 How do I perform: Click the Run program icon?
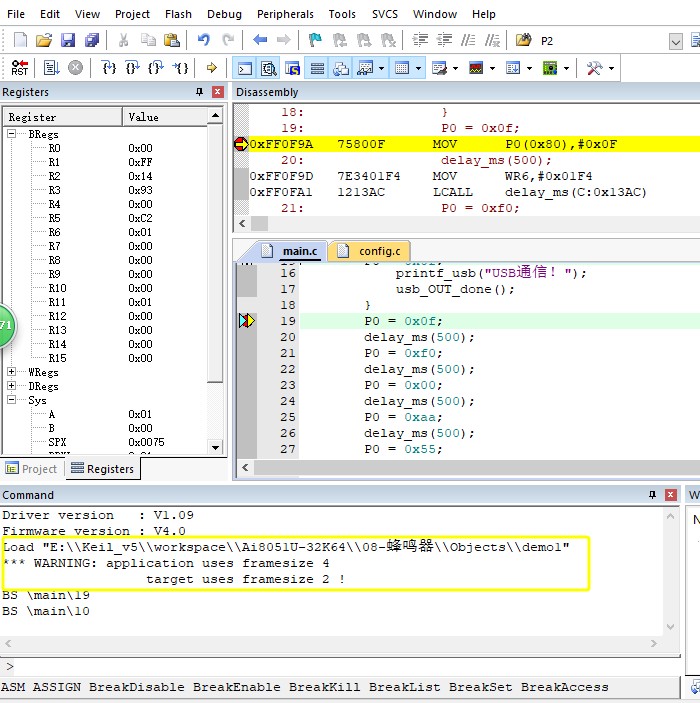[52, 68]
